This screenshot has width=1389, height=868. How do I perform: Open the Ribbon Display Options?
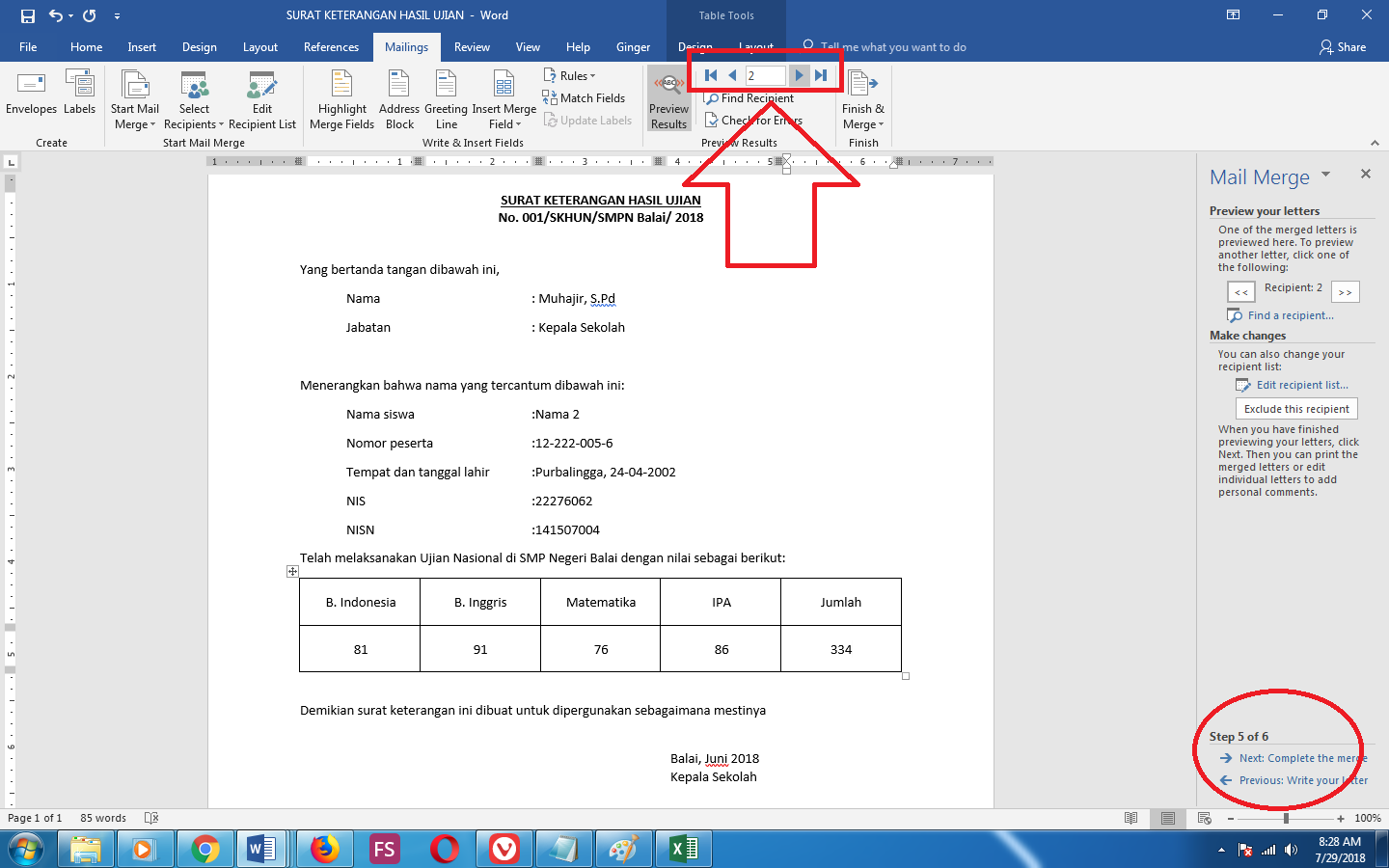point(1233,15)
